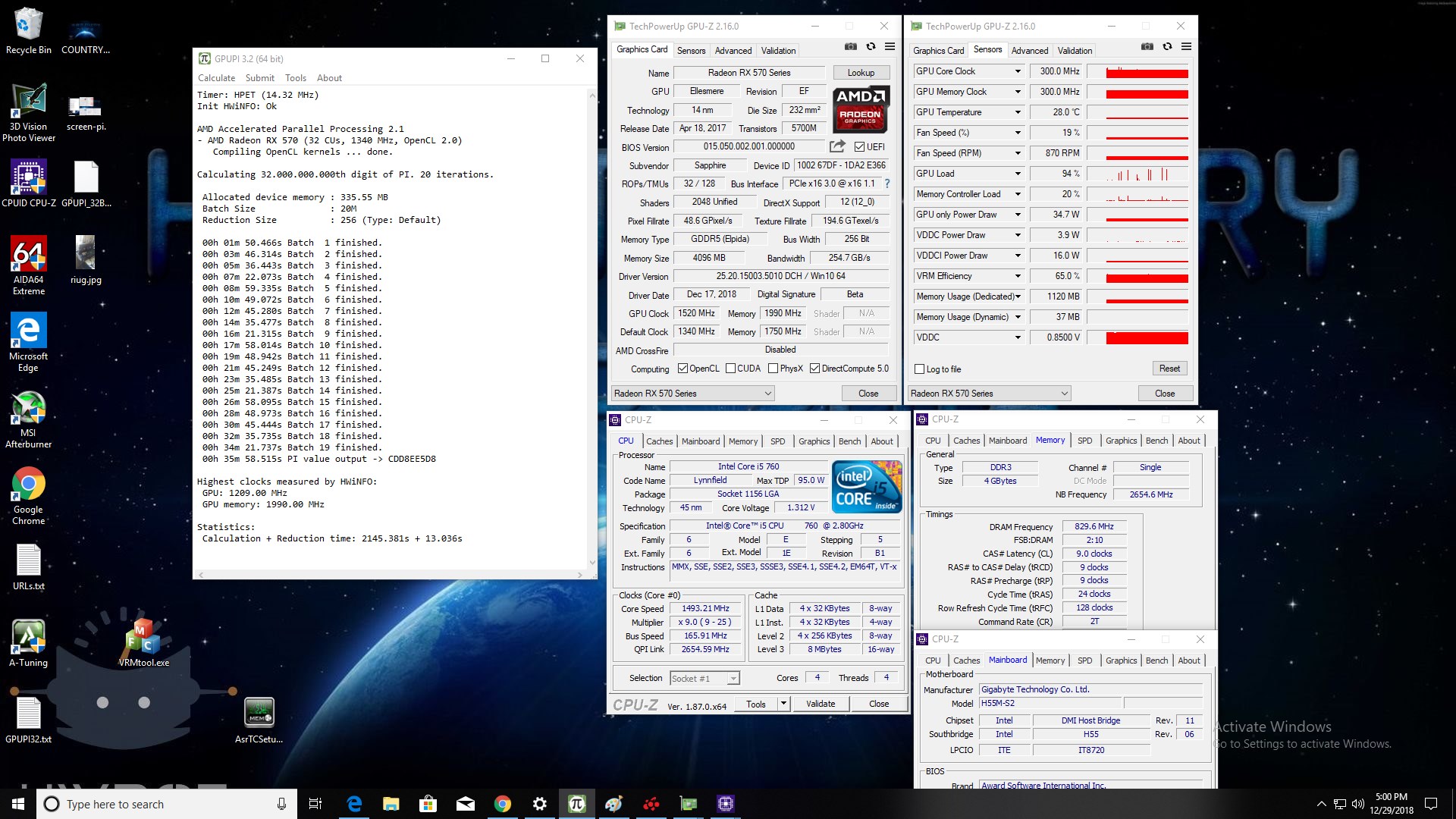
Task: Open GPUPI32.txt desktop file
Action: [x=29, y=720]
